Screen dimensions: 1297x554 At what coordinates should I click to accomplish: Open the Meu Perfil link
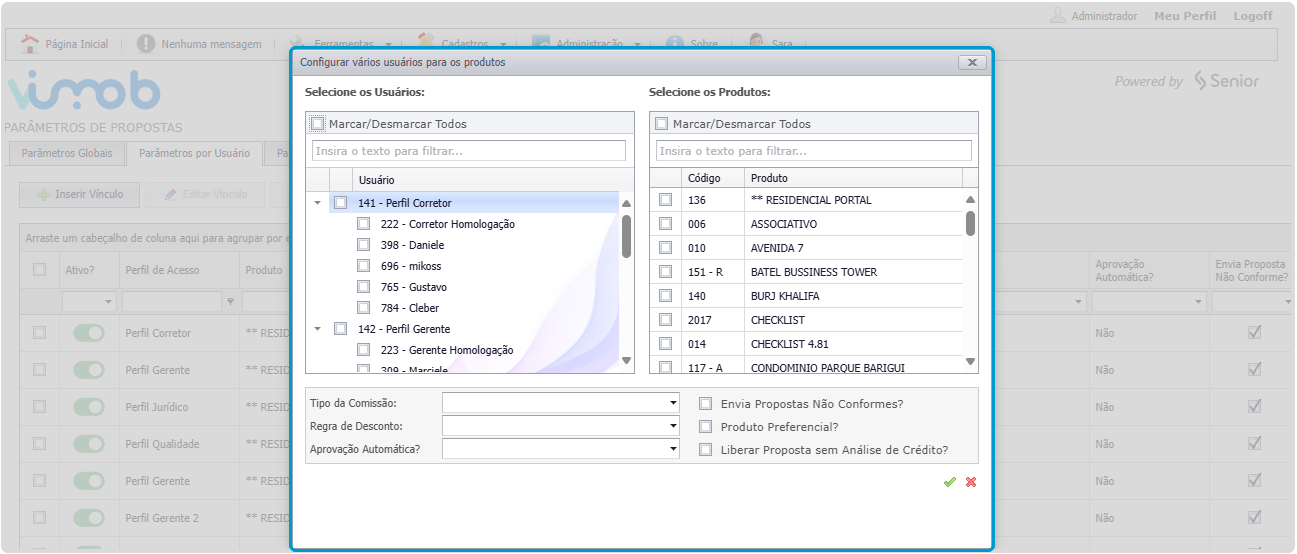pos(1185,16)
